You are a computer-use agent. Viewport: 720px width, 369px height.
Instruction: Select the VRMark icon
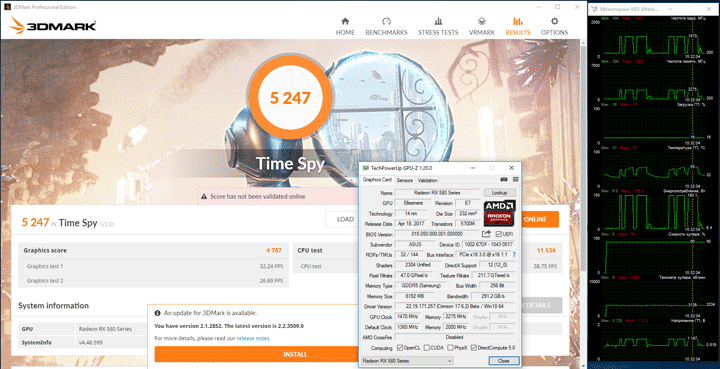pyautogui.click(x=482, y=22)
